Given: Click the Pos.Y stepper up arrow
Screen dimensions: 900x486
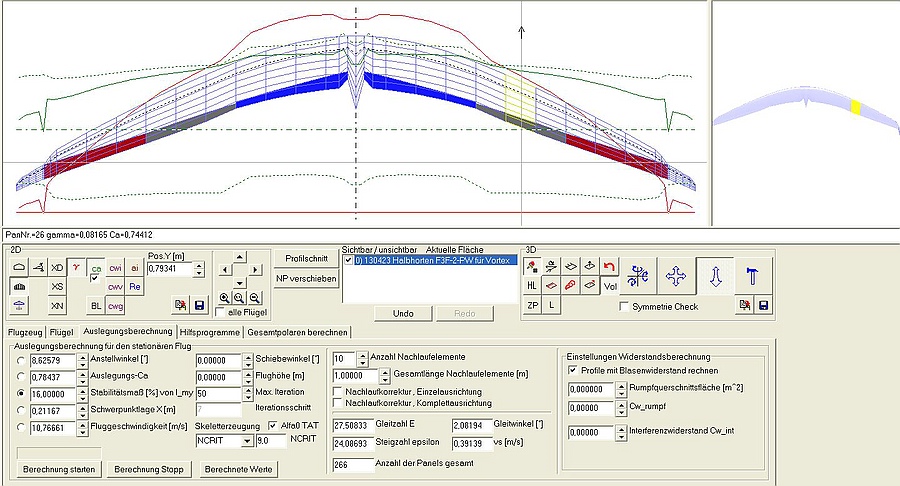Looking at the screenshot, I should [x=198, y=264].
